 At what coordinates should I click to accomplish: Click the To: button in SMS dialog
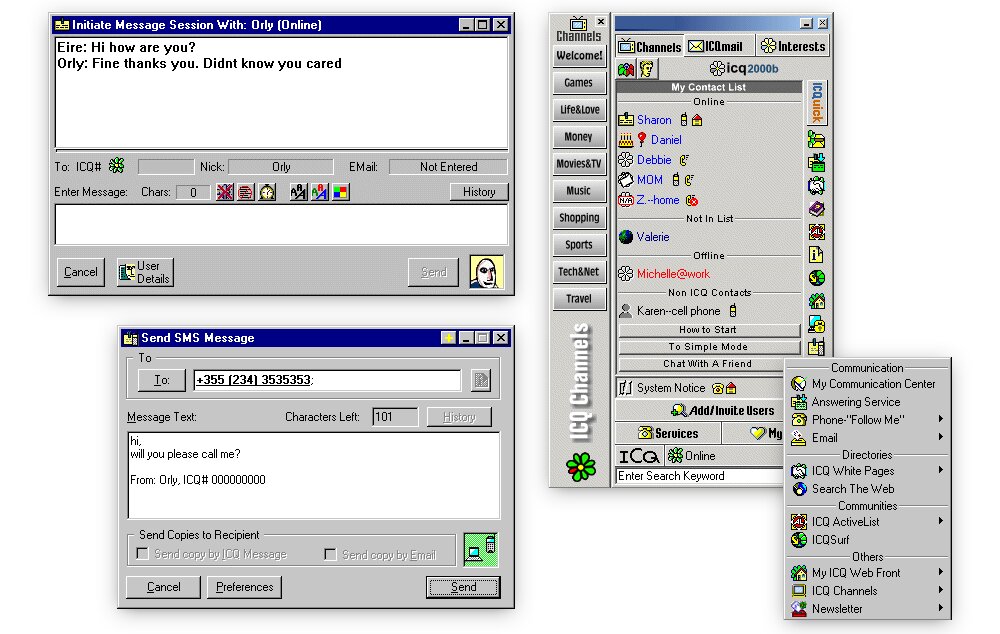pyautogui.click(x=162, y=380)
